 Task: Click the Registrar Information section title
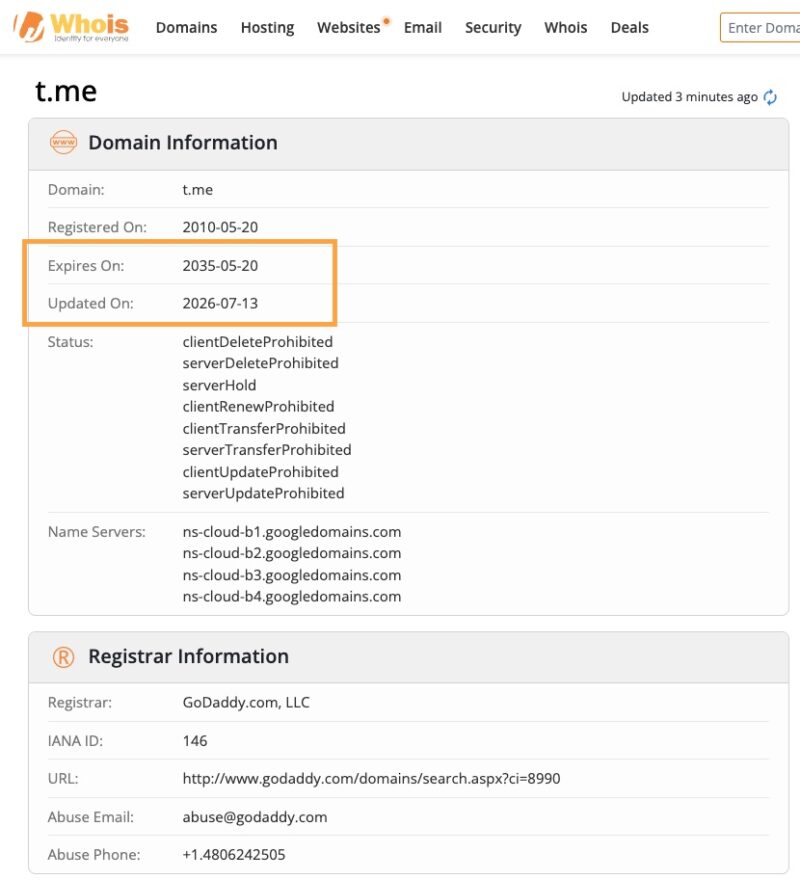[x=189, y=657]
